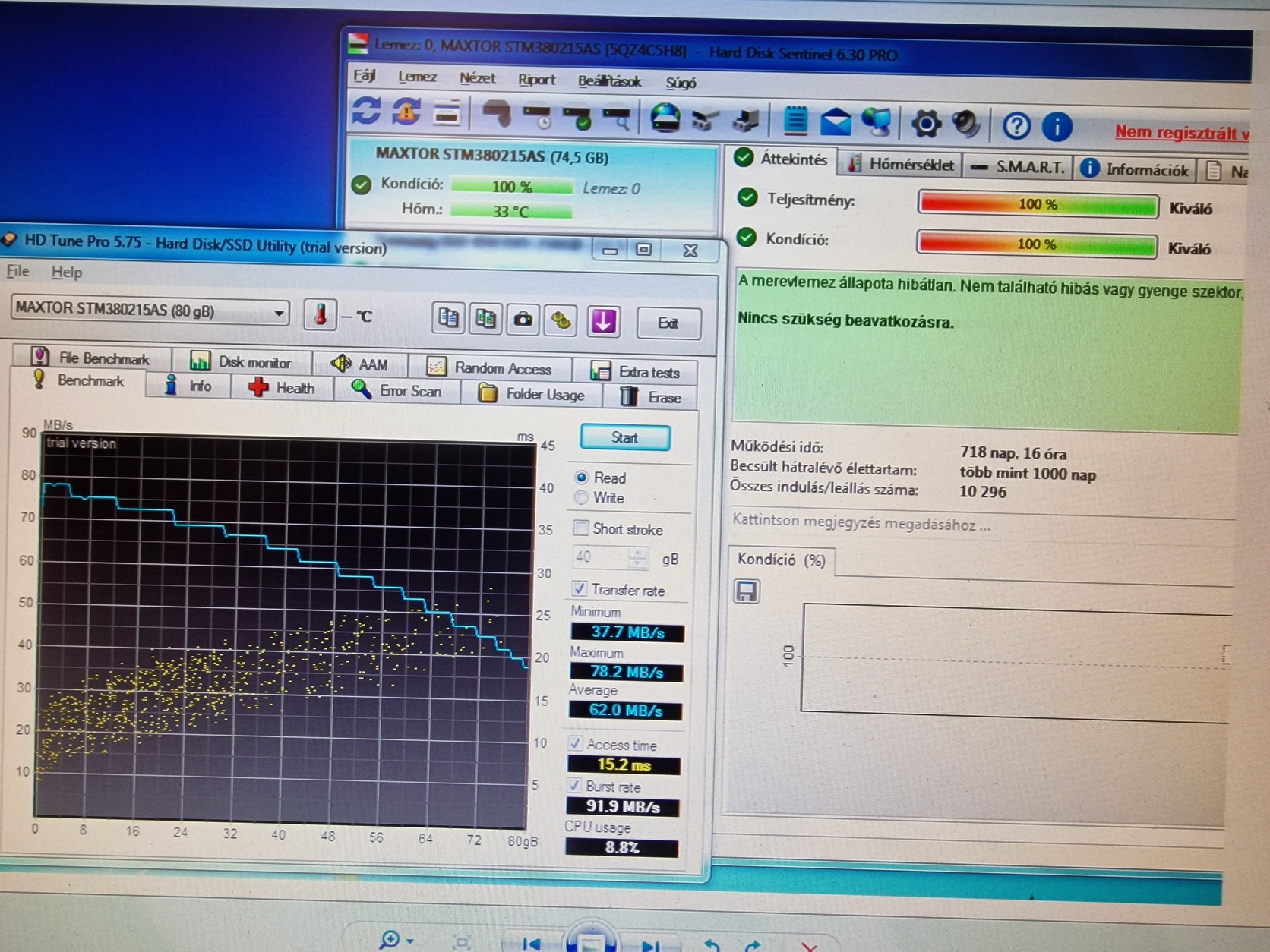The width and height of the screenshot is (1270, 952).
Task: Click the envelope e-mail icon in Sentinel
Action: [835, 121]
